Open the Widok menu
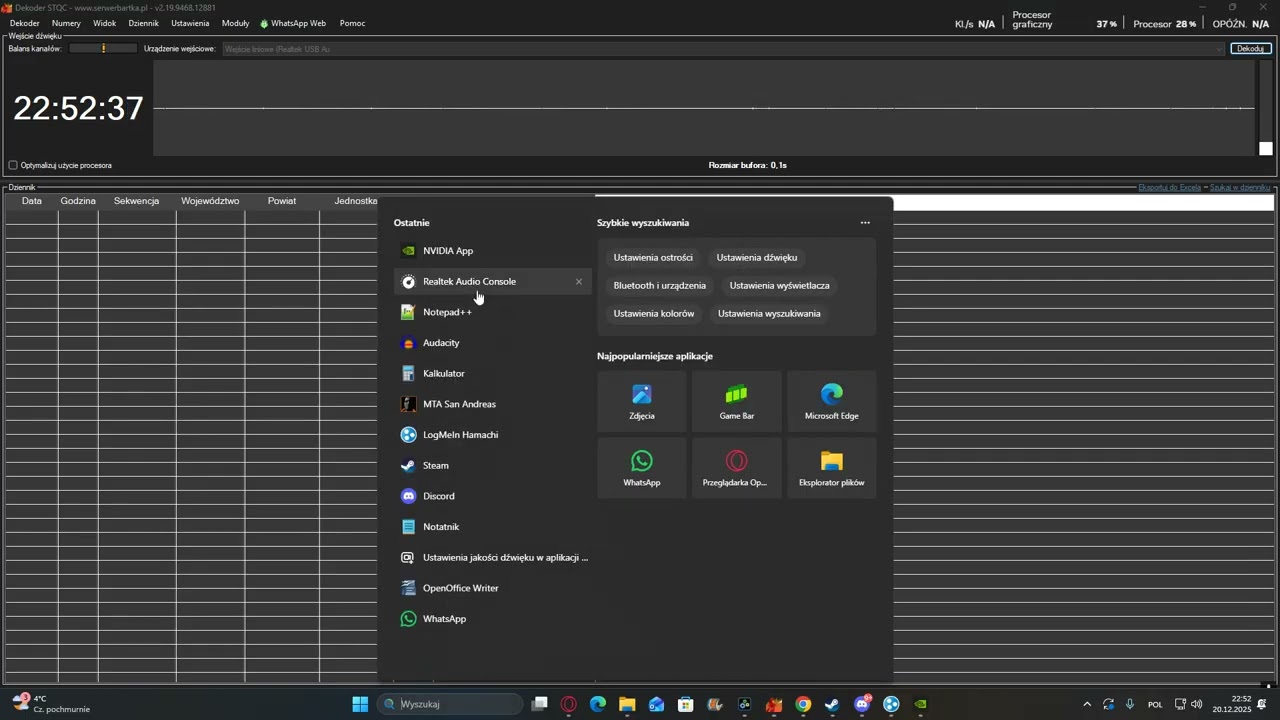 (x=105, y=23)
